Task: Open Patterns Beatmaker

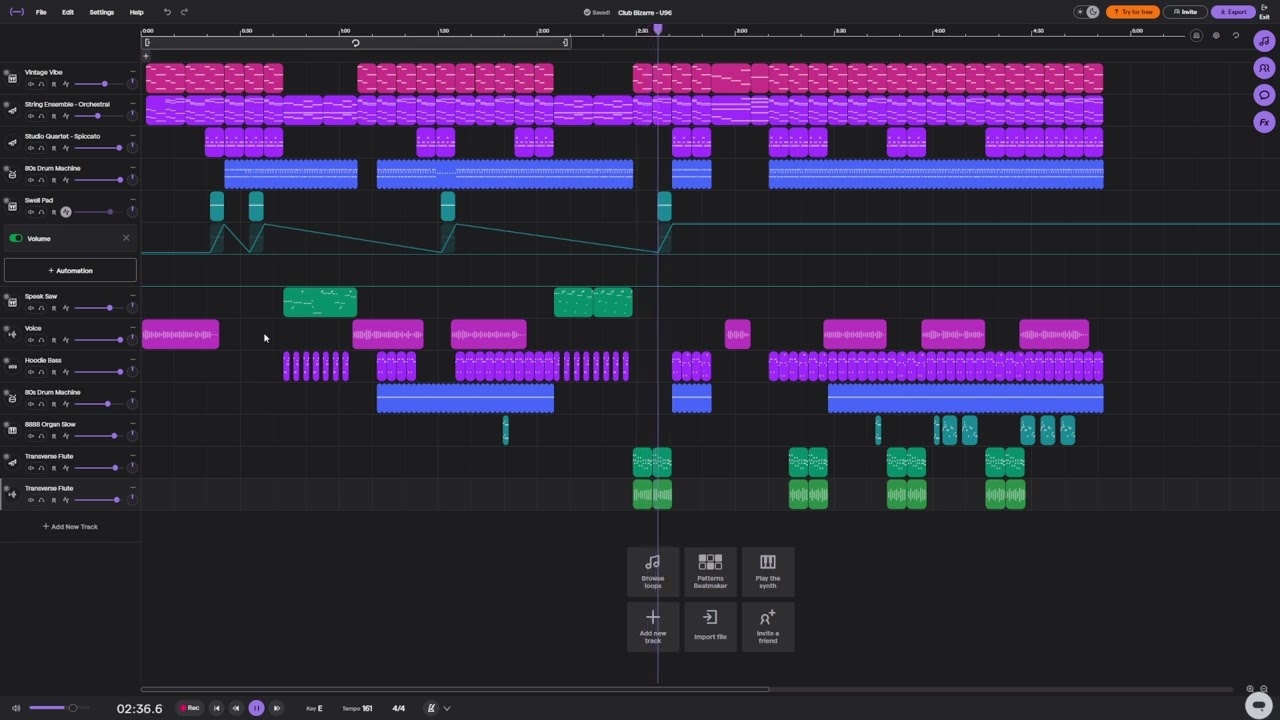Action: [710, 572]
